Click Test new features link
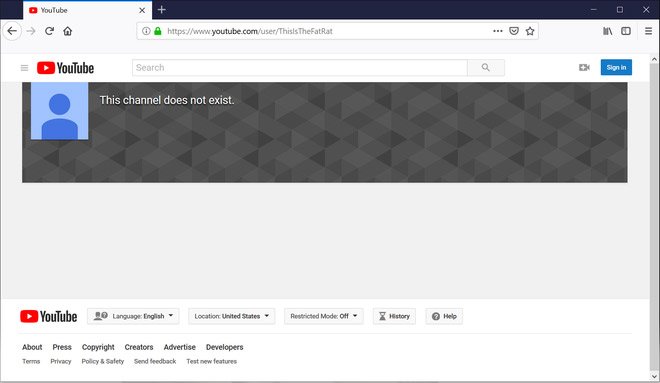This screenshot has height=383, width=660. click(x=212, y=361)
